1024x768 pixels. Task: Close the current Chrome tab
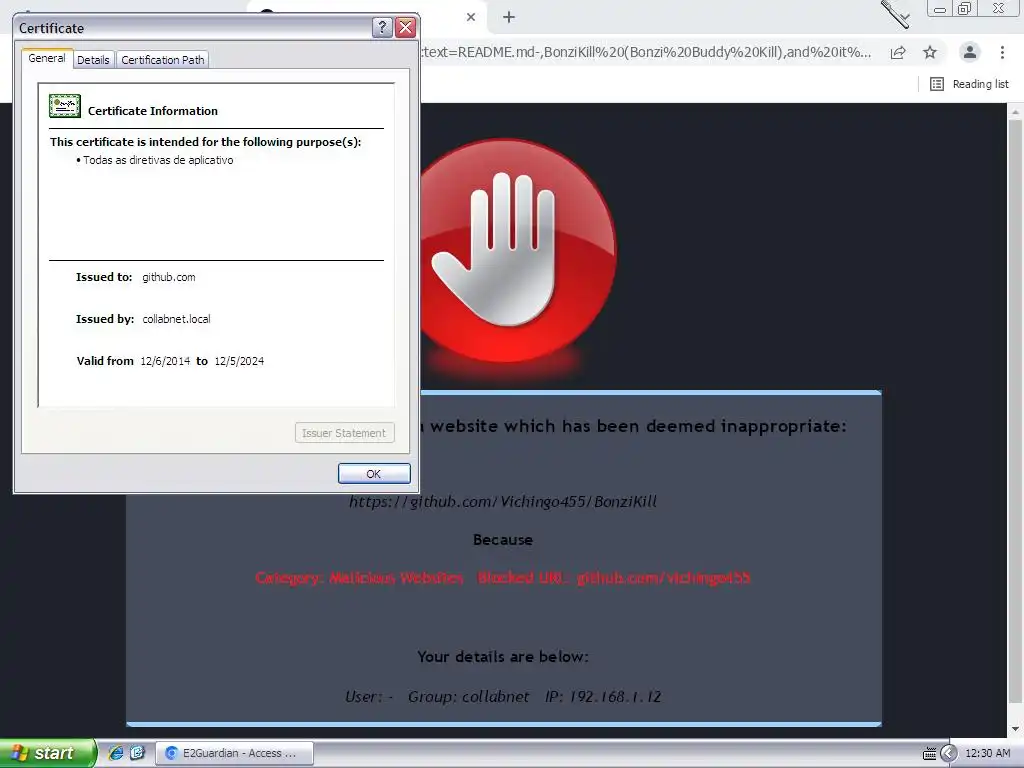[471, 17]
